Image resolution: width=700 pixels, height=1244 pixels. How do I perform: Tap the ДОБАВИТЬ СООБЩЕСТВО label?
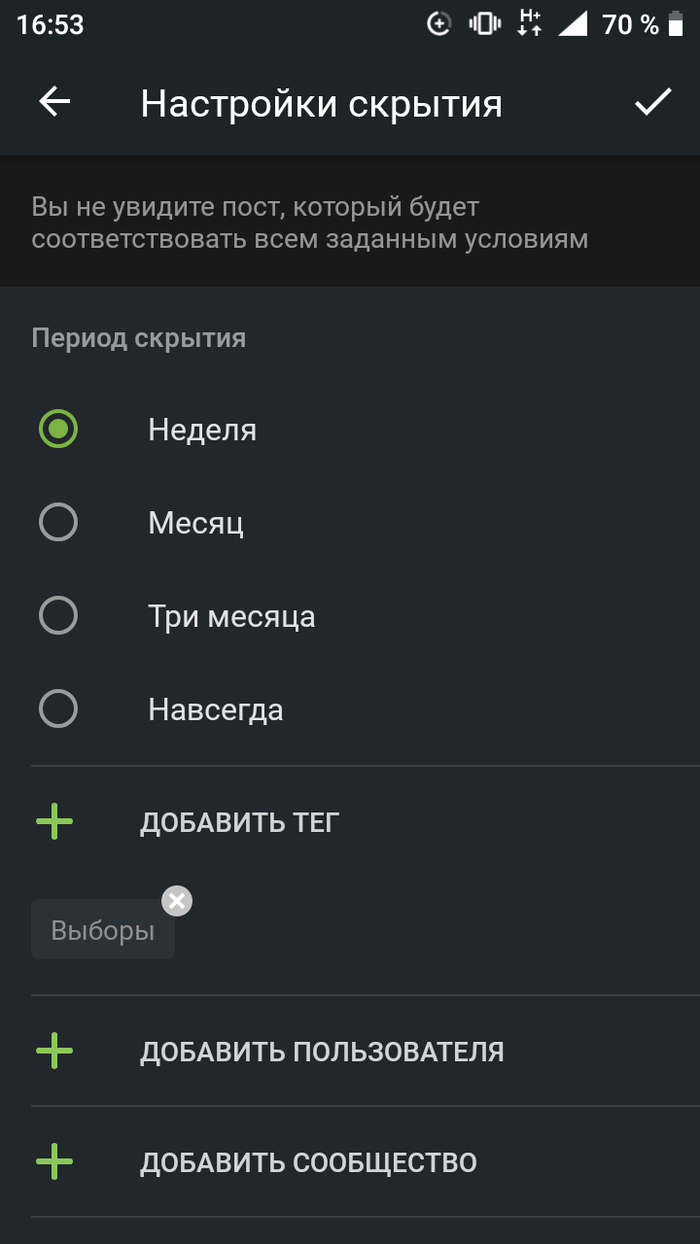click(308, 1163)
